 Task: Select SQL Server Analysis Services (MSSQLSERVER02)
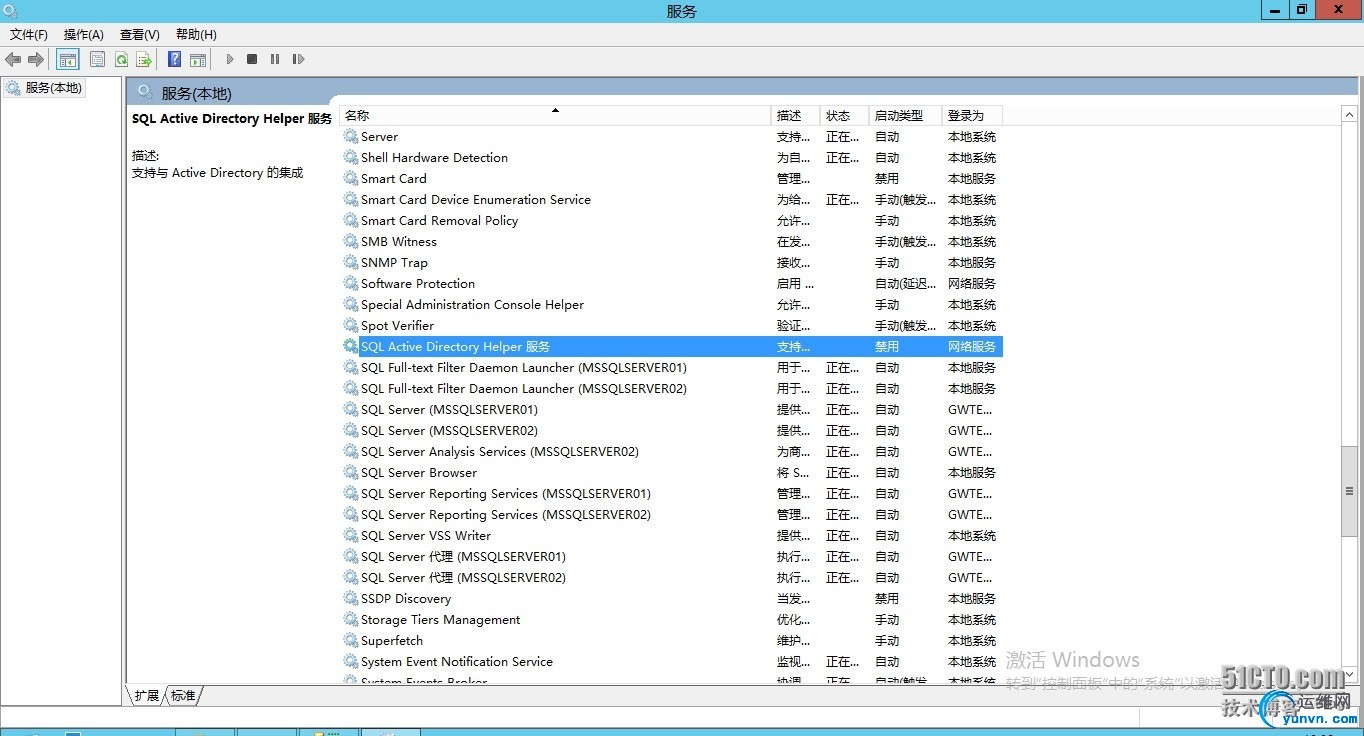click(x=671, y=452)
